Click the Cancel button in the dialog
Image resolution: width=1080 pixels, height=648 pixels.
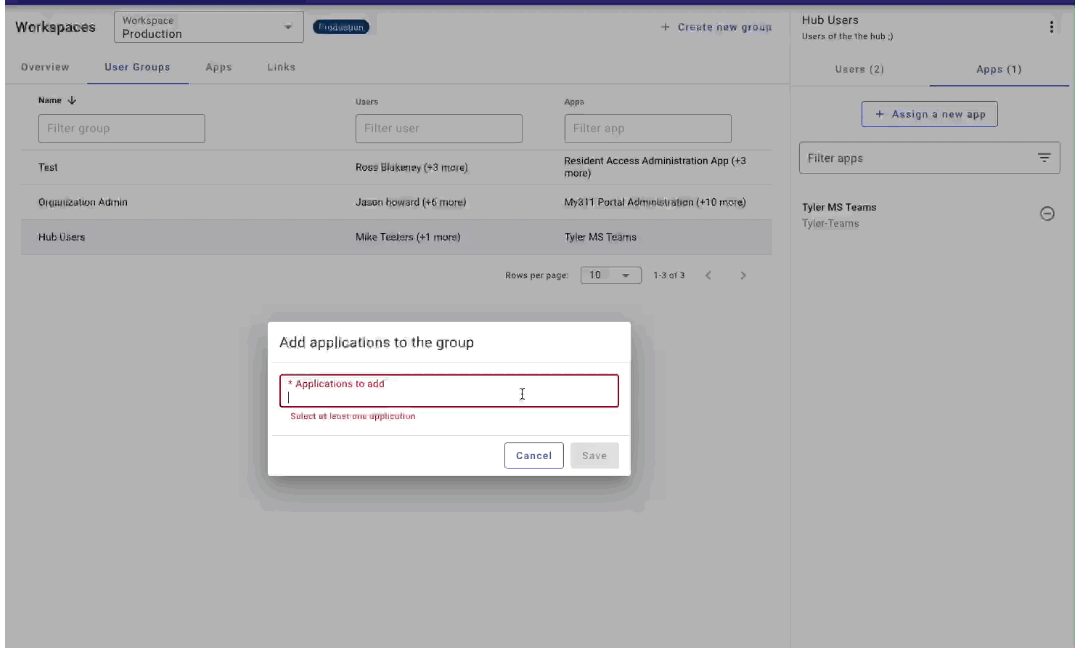(533, 455)
